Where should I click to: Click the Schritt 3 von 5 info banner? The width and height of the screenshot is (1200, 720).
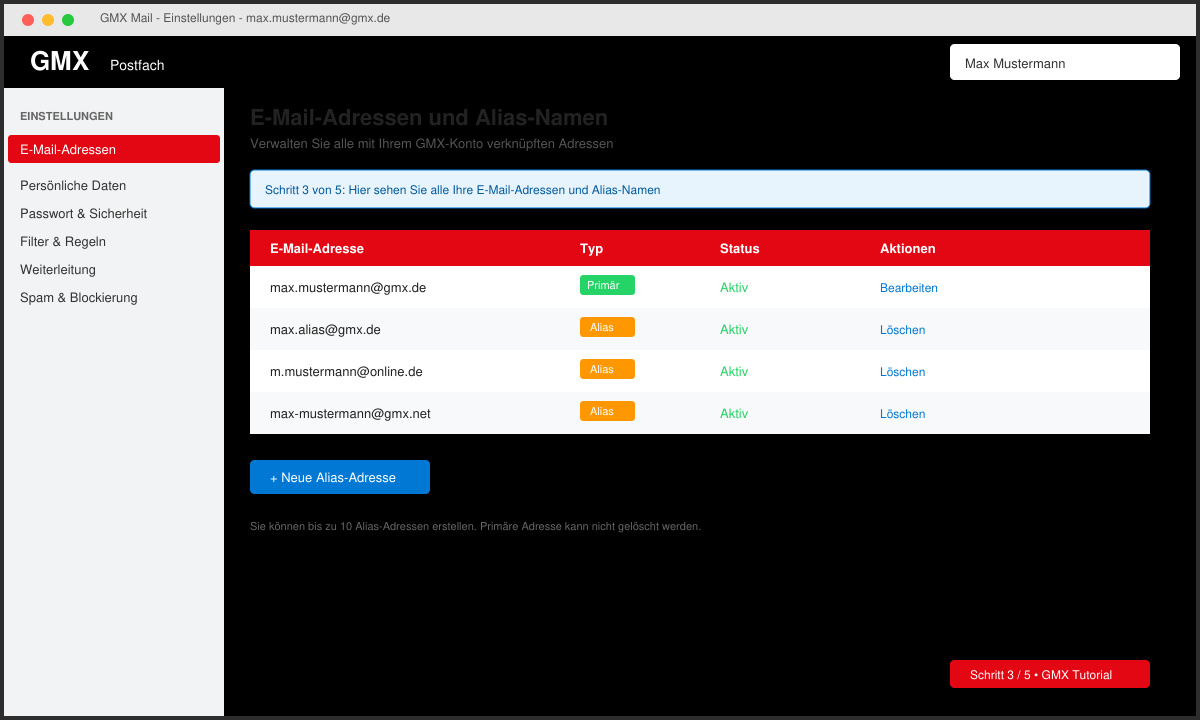700,189
